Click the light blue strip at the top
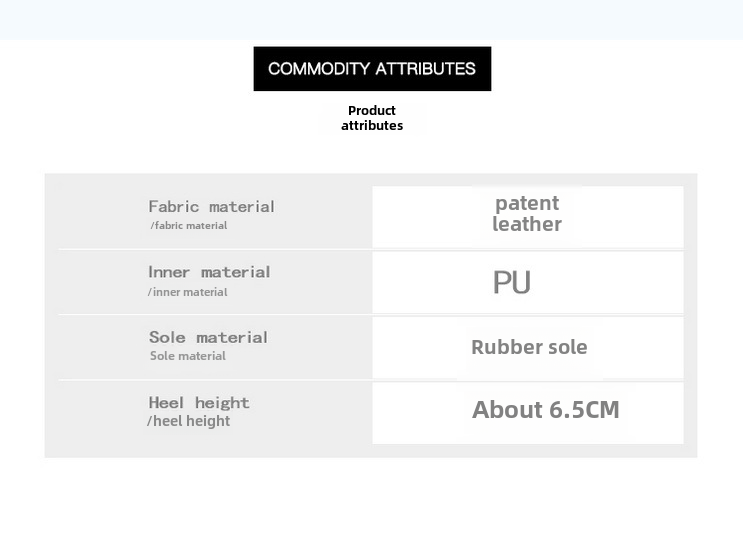The width and height of the screenshot is (743, 538). point(371,19)
